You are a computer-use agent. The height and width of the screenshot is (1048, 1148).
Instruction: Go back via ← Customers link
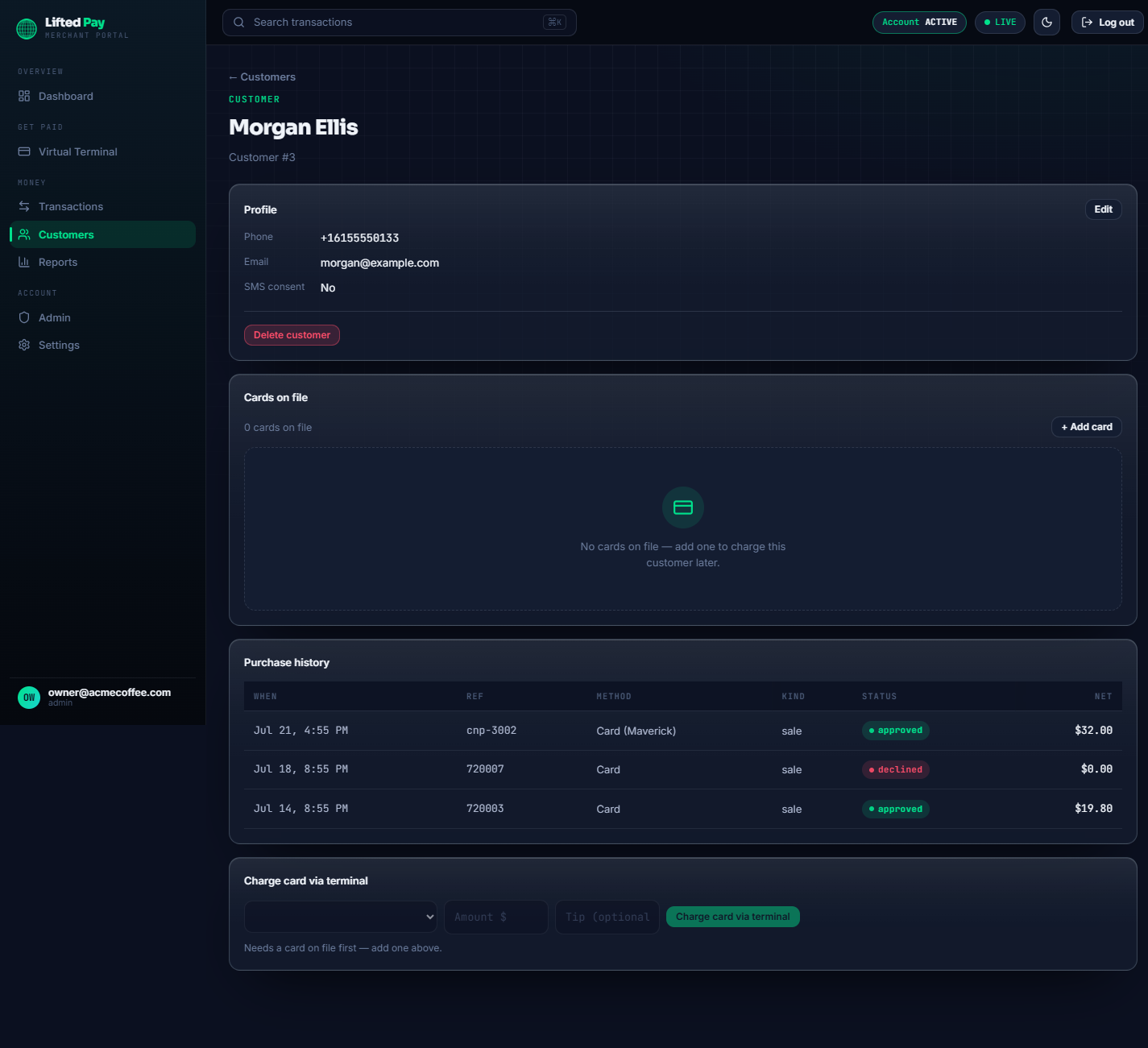pos(262,77)
